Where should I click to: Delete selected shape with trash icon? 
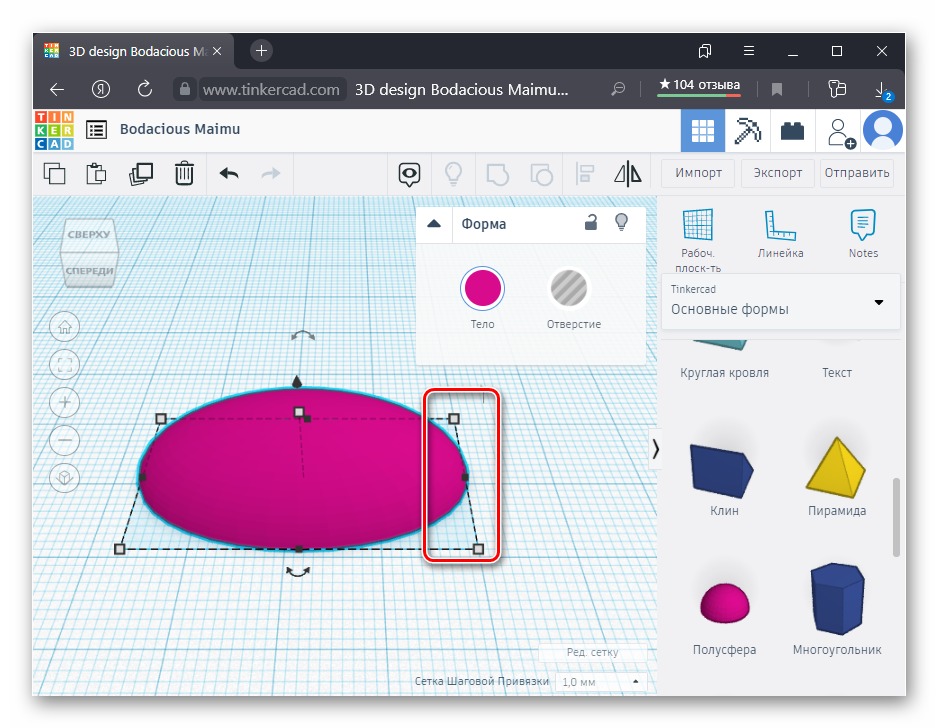tap(184, 173)
